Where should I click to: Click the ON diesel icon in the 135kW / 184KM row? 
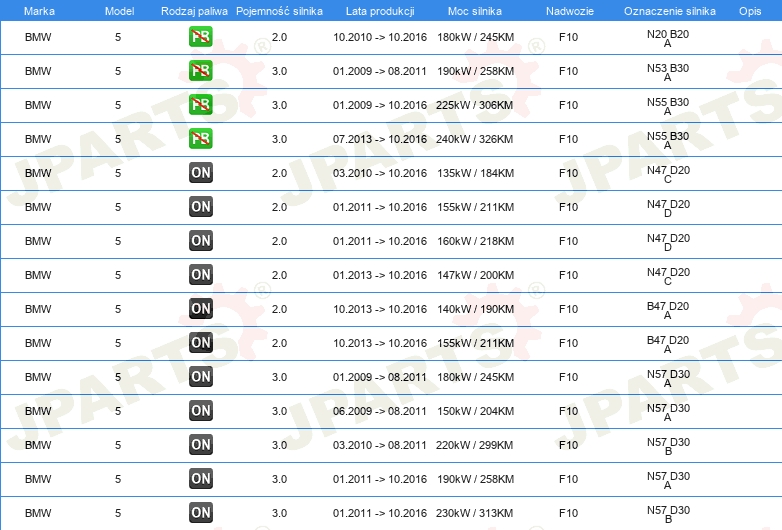(200, 173)
